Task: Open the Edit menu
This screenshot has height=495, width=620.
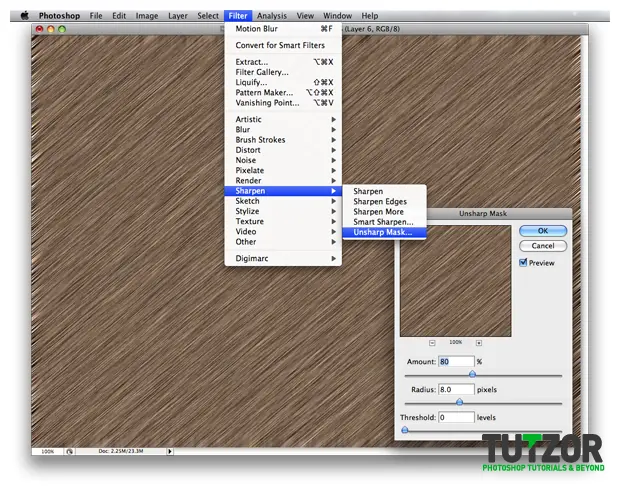Action: click(119, 16)
